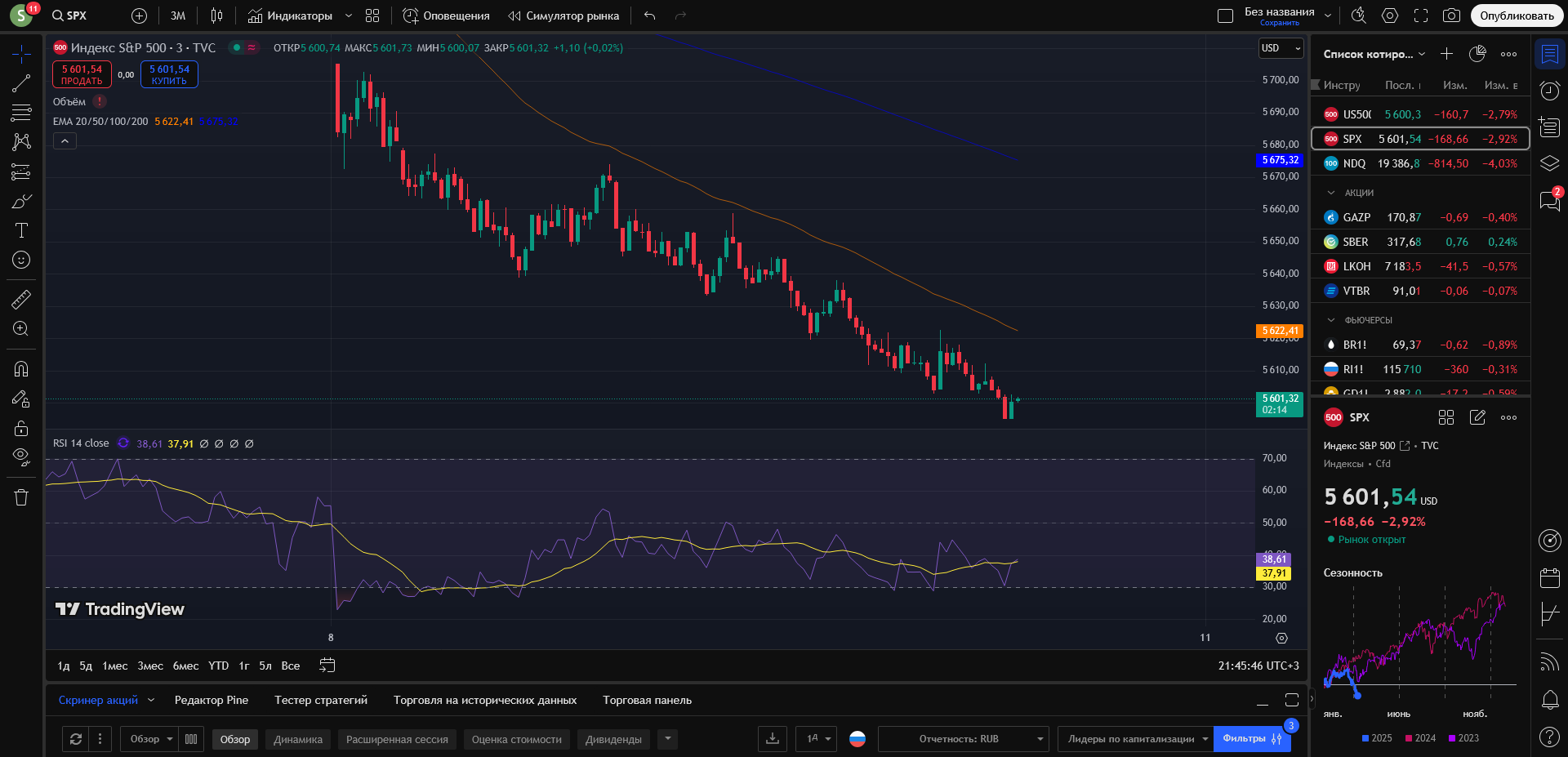The width and height of the screenshot is (1568, 757).
Task: Expand the Без названия layout menu
Action: [x=1328, y=16]
